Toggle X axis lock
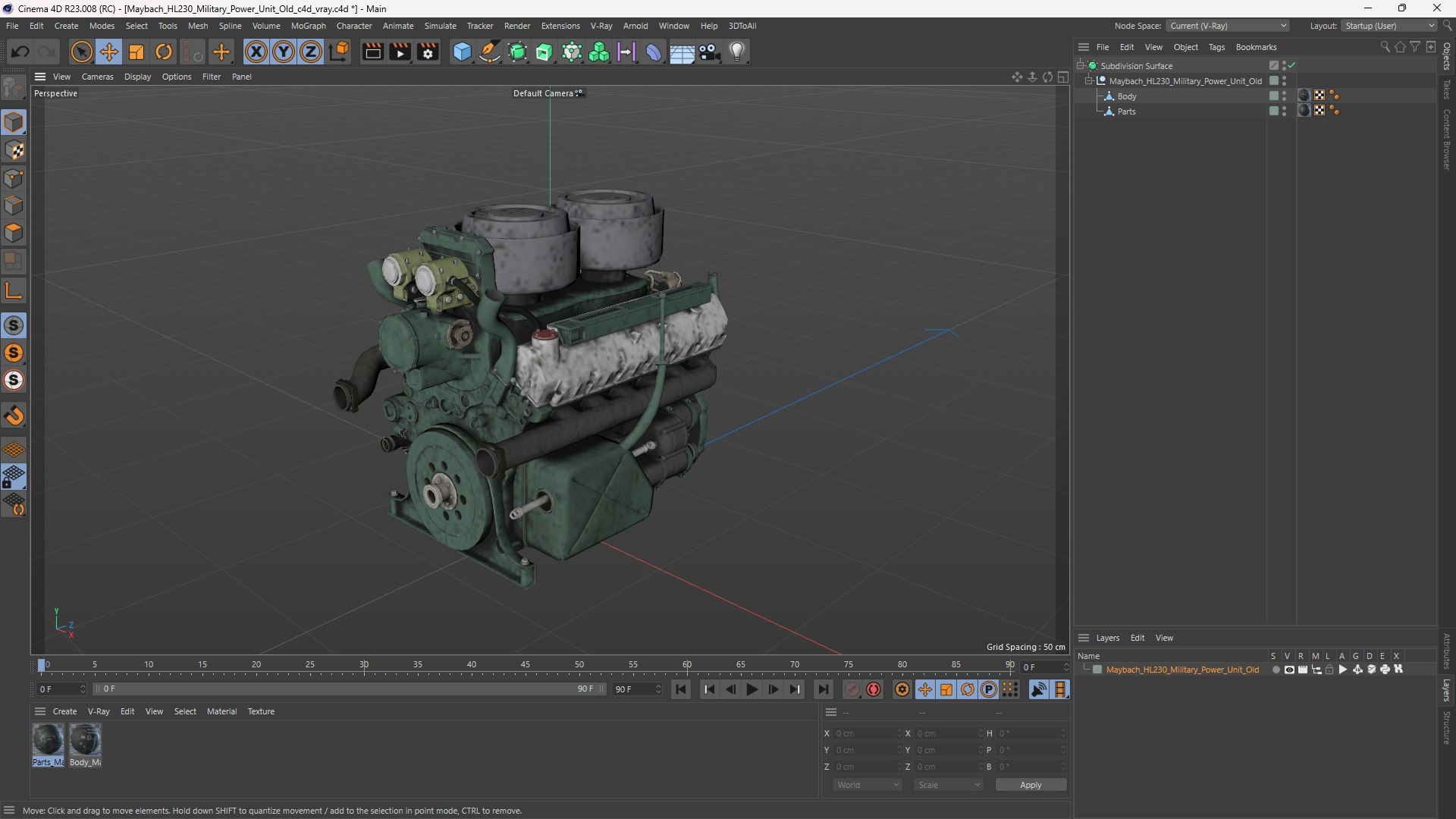This screenshot has height=819, width=1456. (x=256, y=52)
